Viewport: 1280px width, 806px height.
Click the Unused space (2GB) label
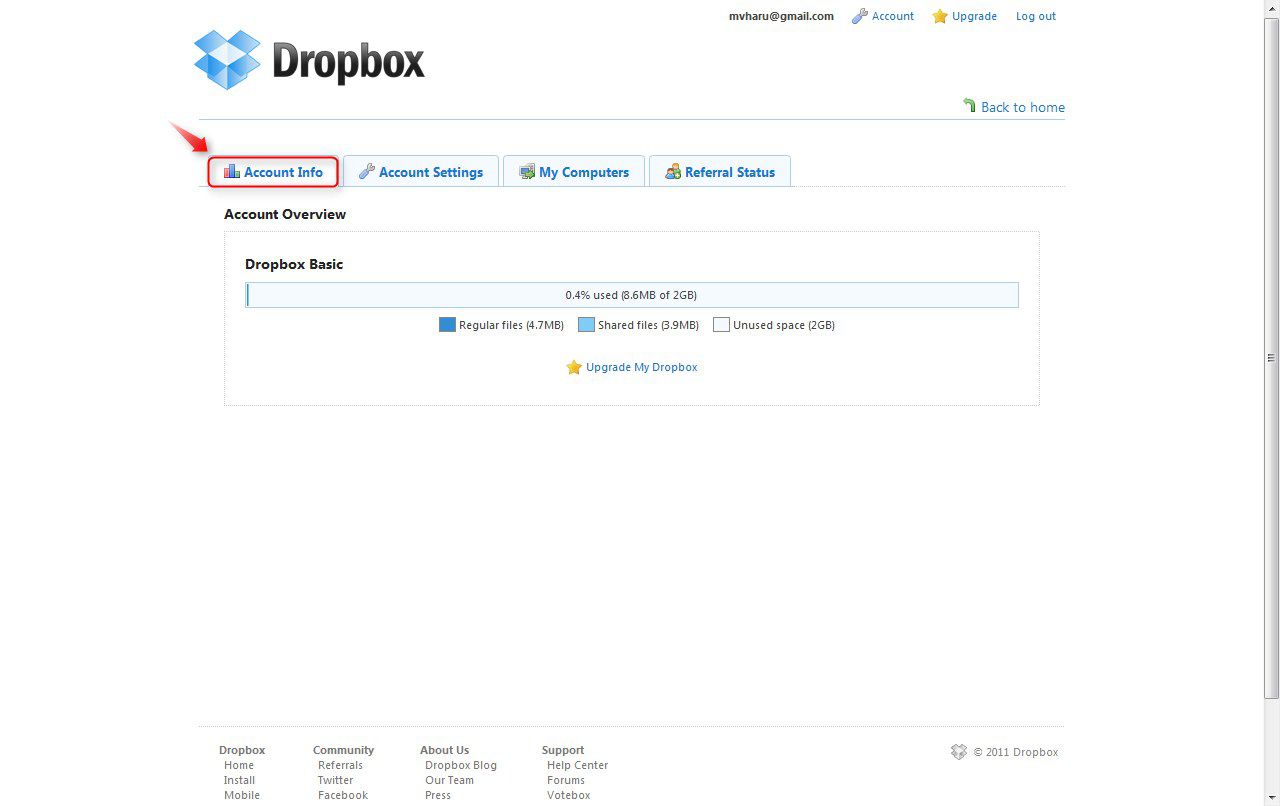[784, 325]
